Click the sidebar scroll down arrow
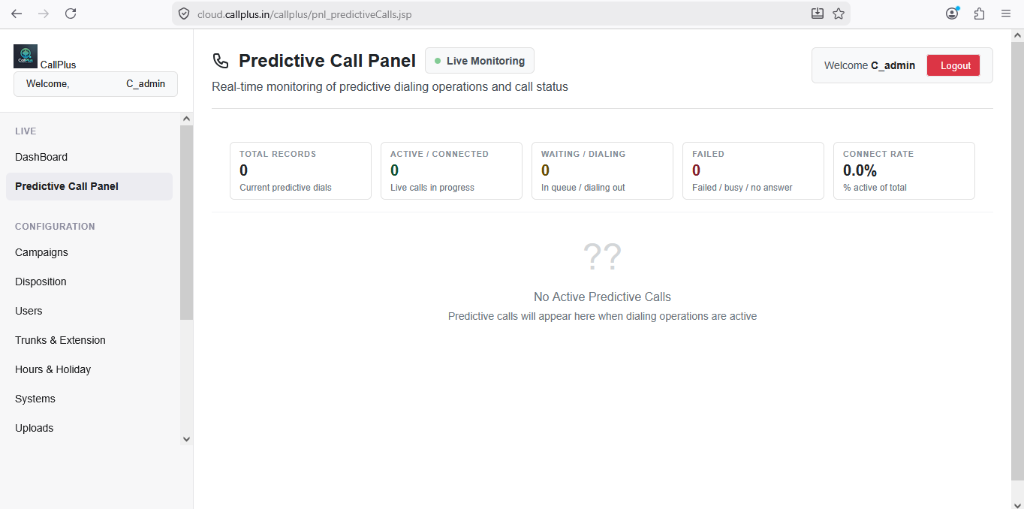The width and height of the screenshot is (1024, 509). pyautogui.click(x=187, y=439)
